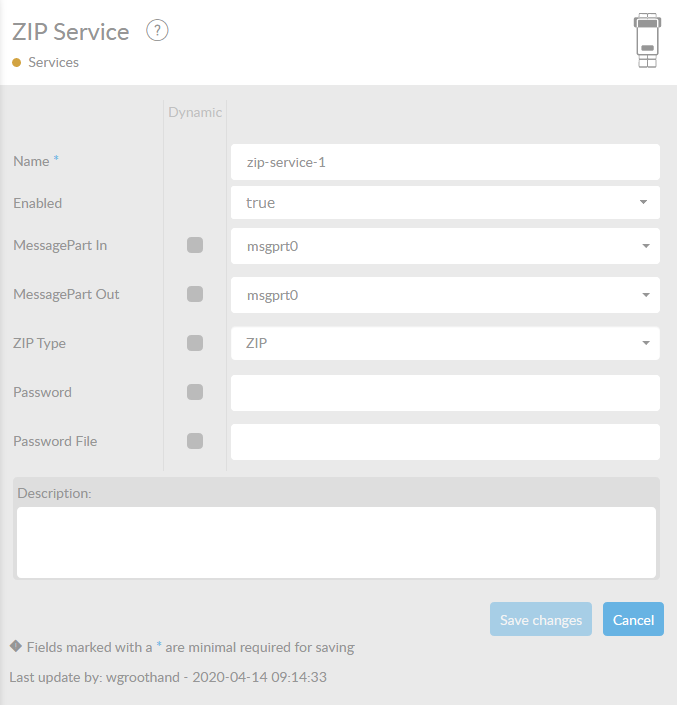The height and width of the screenshot is (705, 677).
Task: Tick the Dynamic checkbox for Password
Action: [x=195, y=392]
